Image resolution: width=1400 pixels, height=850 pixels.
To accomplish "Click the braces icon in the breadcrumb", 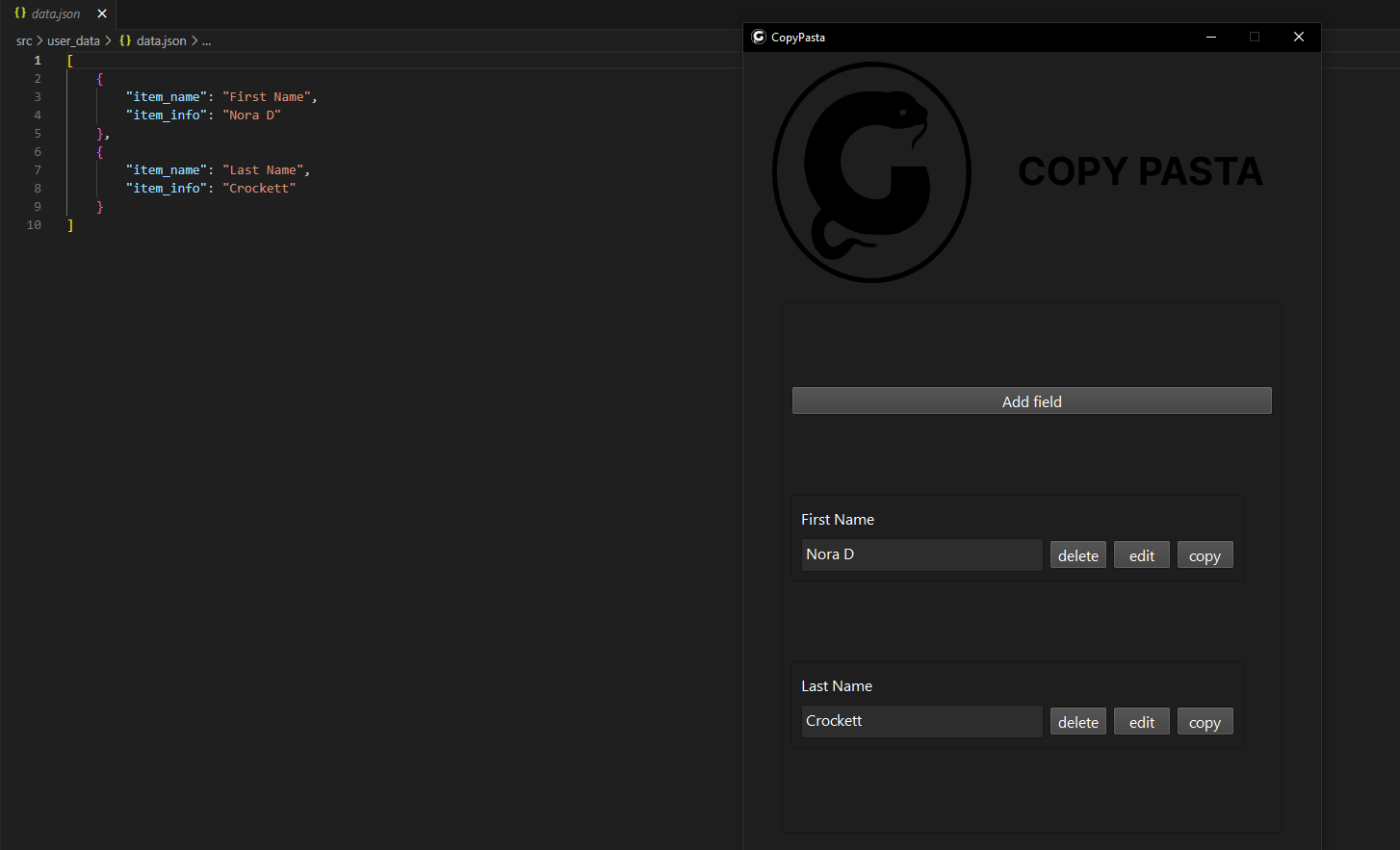I will click(125, 40).
